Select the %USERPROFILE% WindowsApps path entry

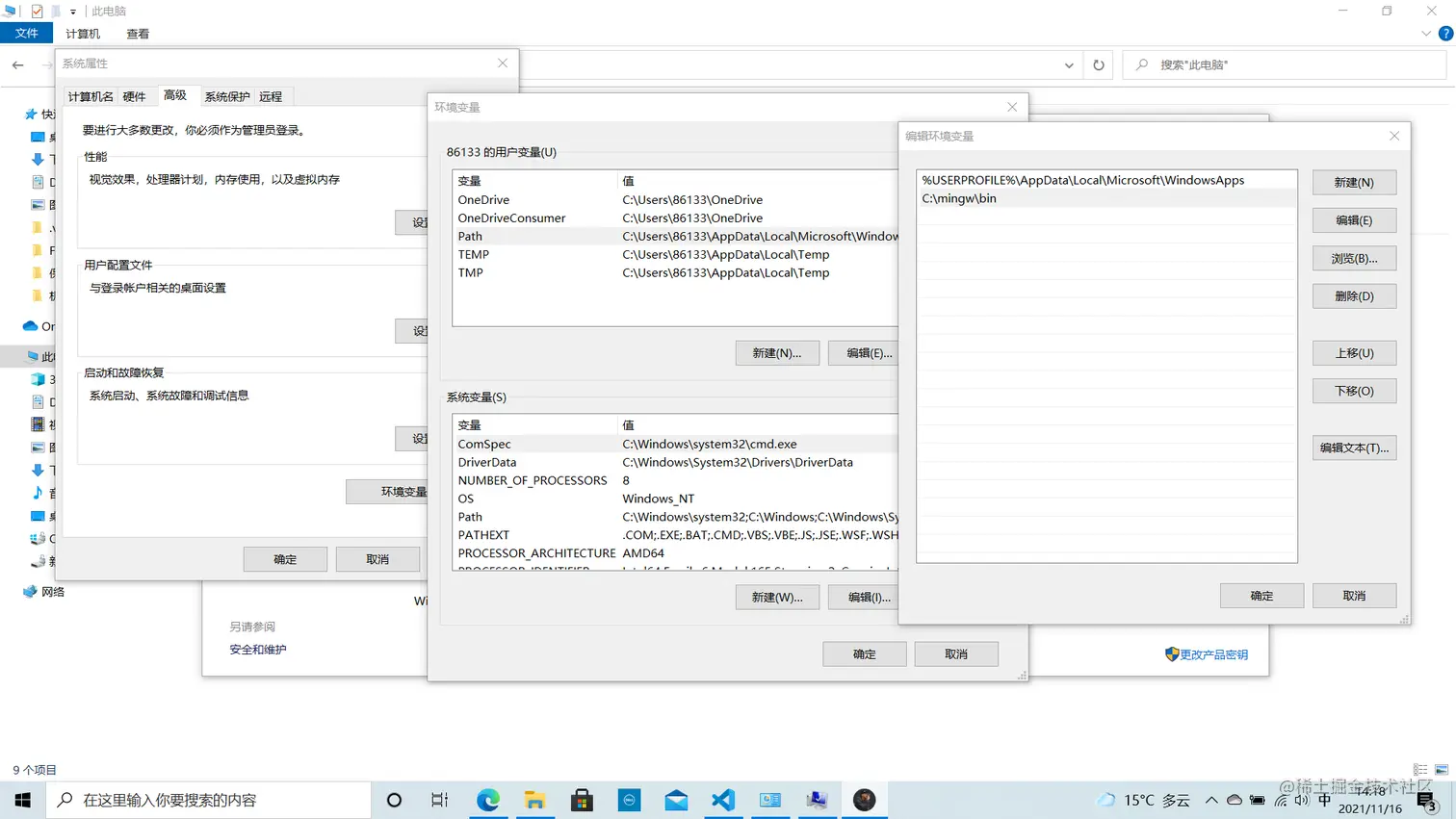pos(1106,180)
